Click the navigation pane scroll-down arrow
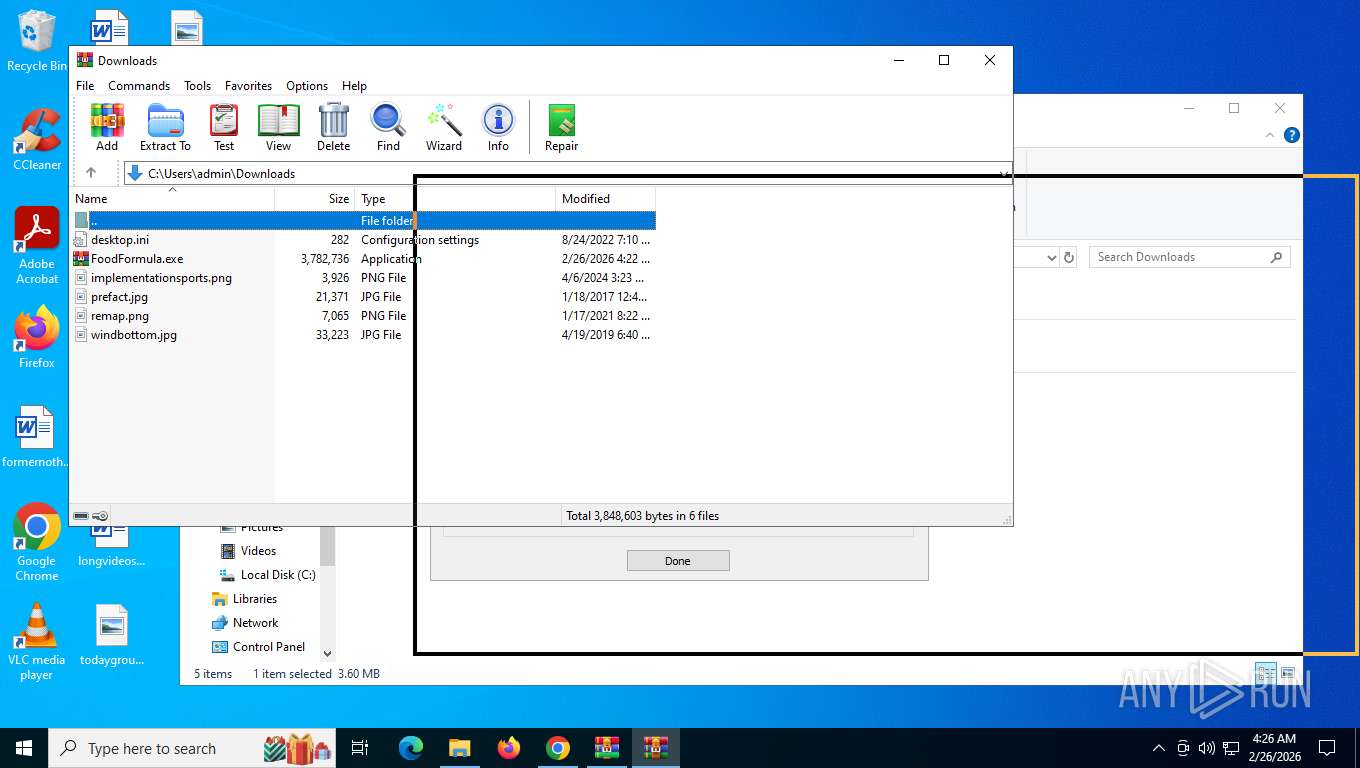Viewport: 1360px width, 768px height. coord(327,653)
